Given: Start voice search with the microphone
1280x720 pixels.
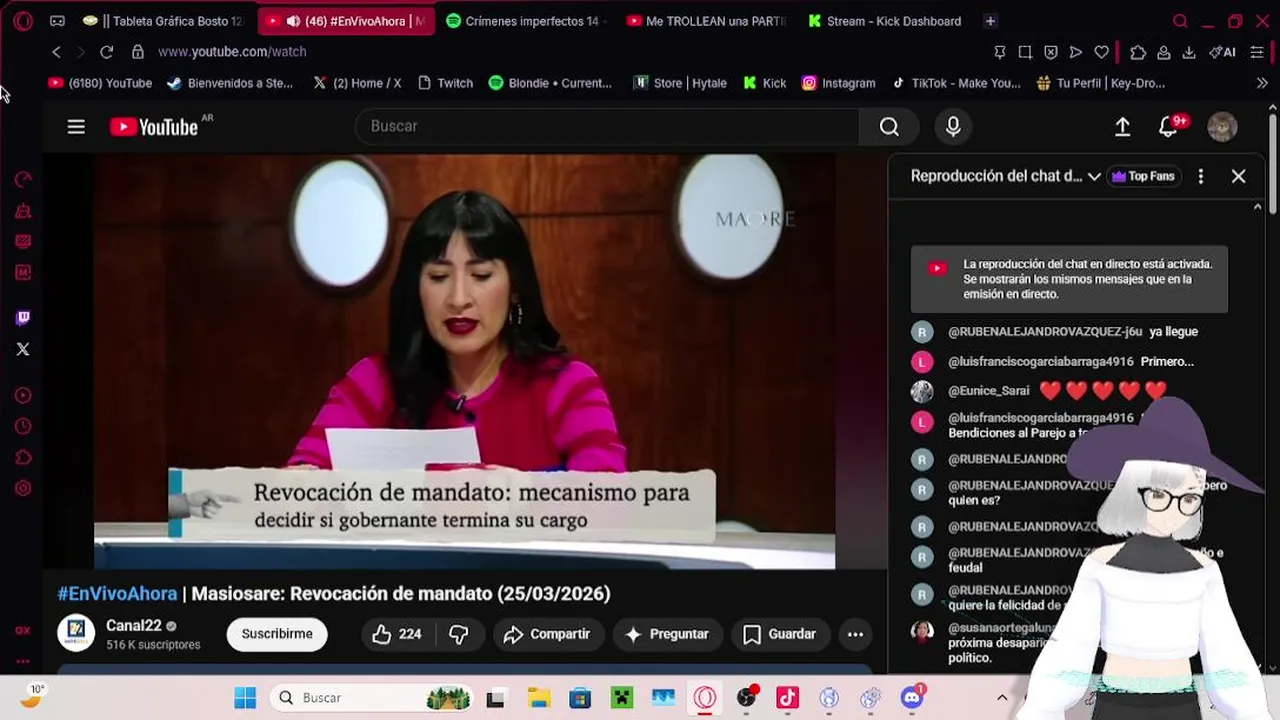Looking at the screenshot, I should (x=953, y=126).
